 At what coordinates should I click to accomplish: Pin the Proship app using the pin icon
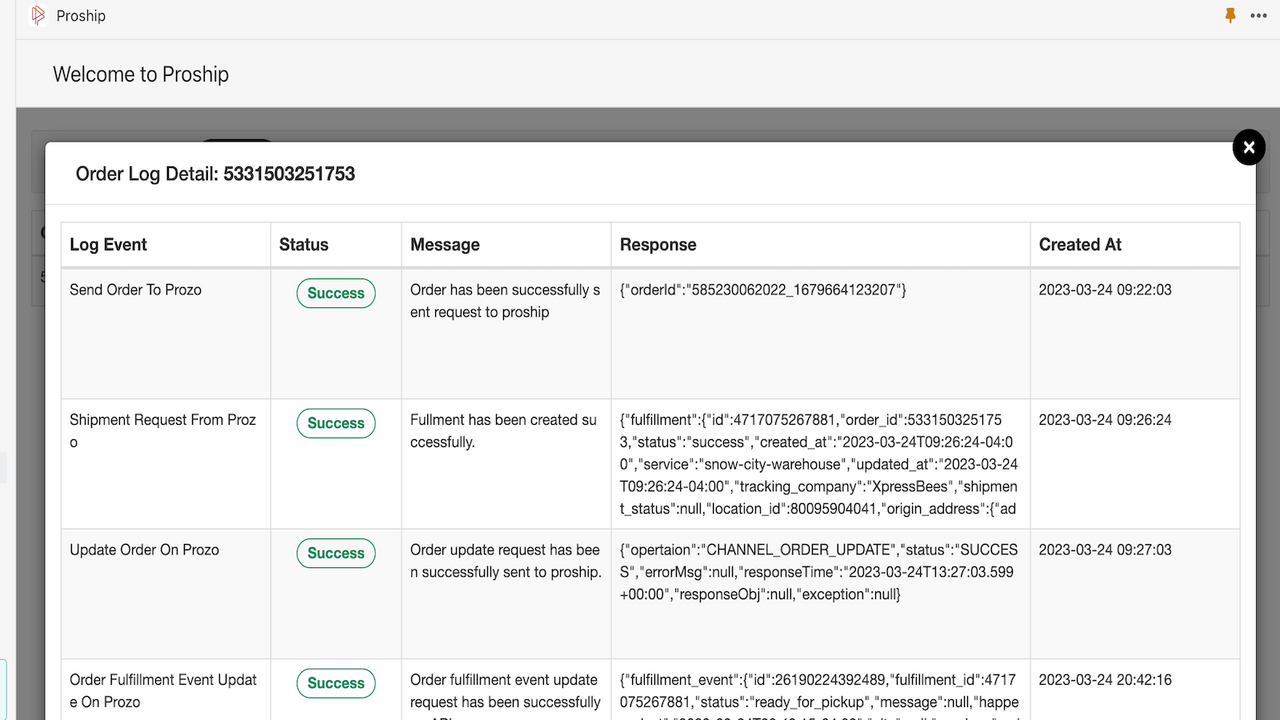pyautogui.click(x=1230, y=16)
